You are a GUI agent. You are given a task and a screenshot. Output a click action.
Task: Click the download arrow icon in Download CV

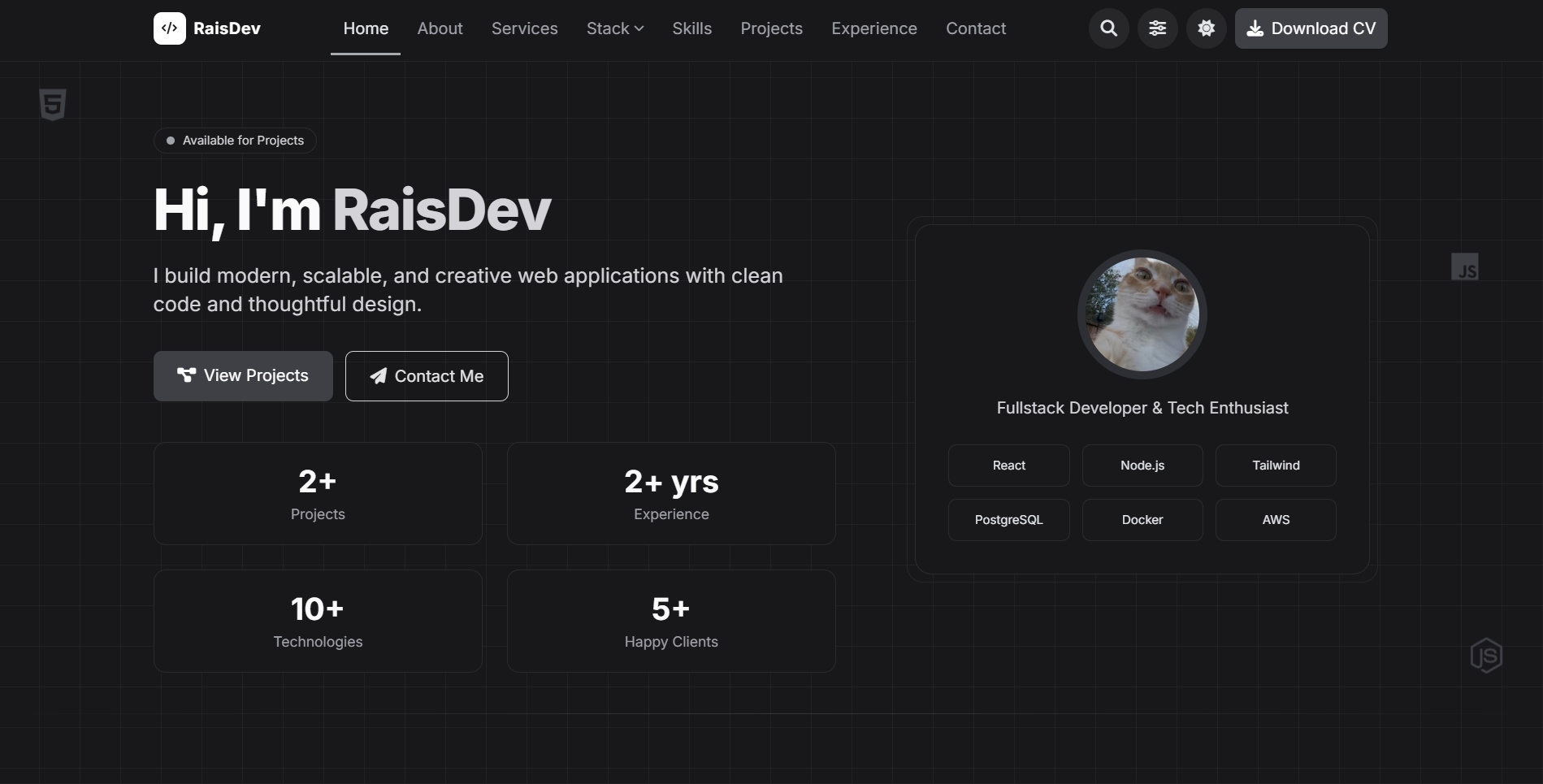click(1255, 28)
